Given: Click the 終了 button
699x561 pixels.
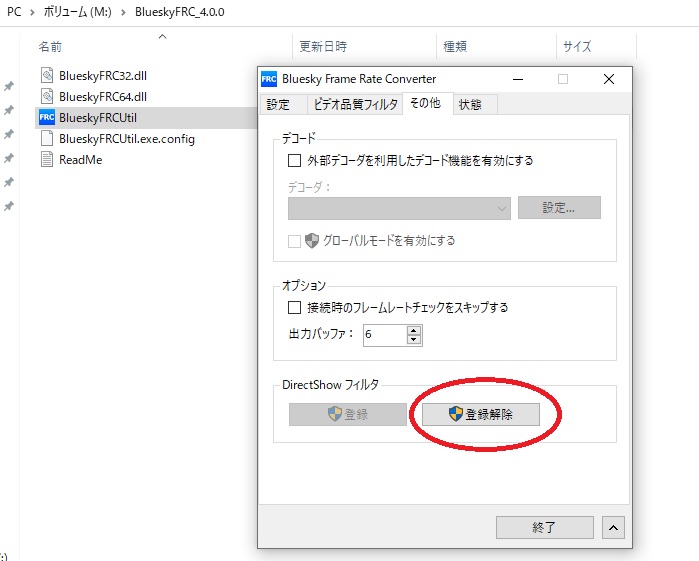Looking at the screenshot, I should pos(545,528).
